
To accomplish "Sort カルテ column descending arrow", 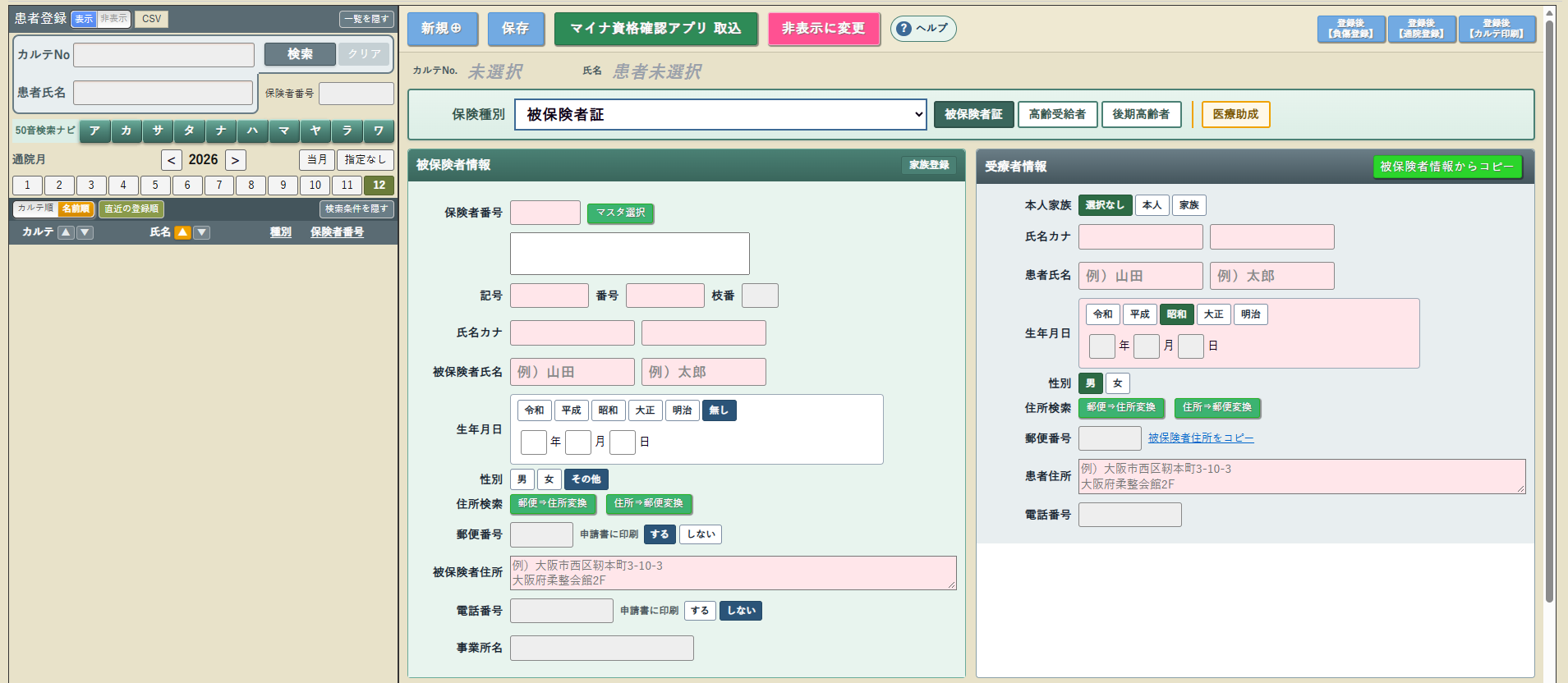I will click(x=85, y=232).
